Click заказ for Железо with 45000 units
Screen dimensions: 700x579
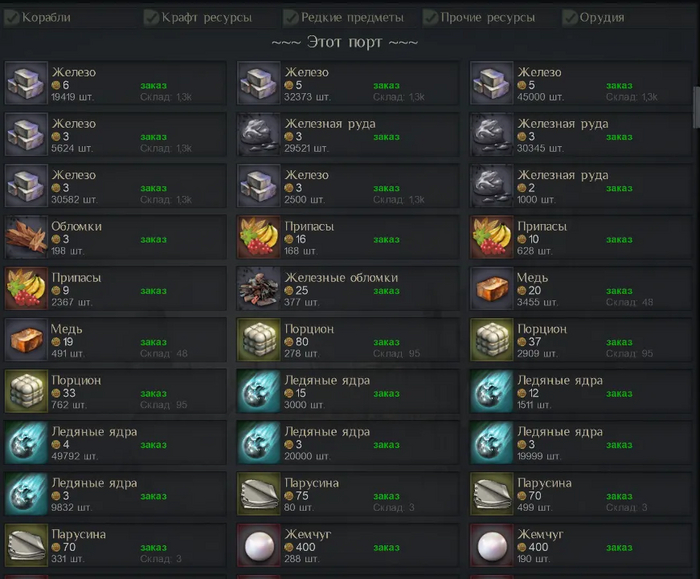coord(619,85)
